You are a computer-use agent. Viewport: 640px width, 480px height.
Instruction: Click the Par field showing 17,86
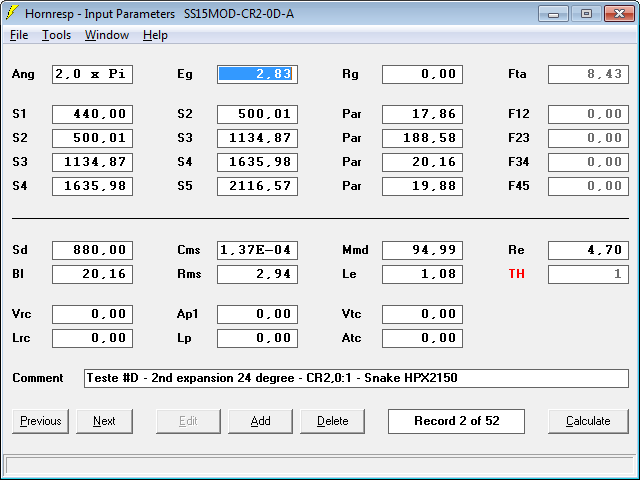pyautogui.click(x=422, y=114)
